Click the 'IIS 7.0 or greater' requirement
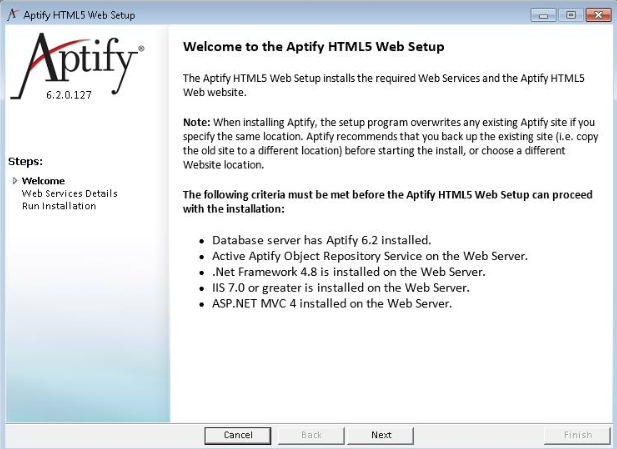Screen dimensions: 617x449 (x=341, y=288)
